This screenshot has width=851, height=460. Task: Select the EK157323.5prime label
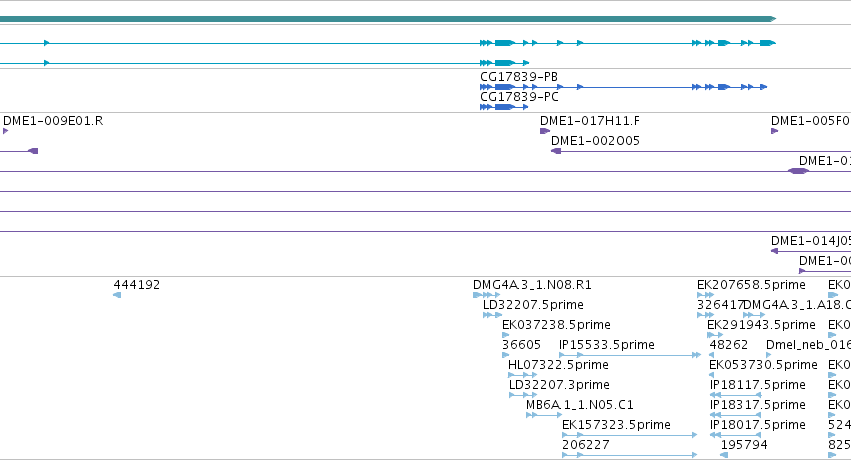[x=617, y=425]
